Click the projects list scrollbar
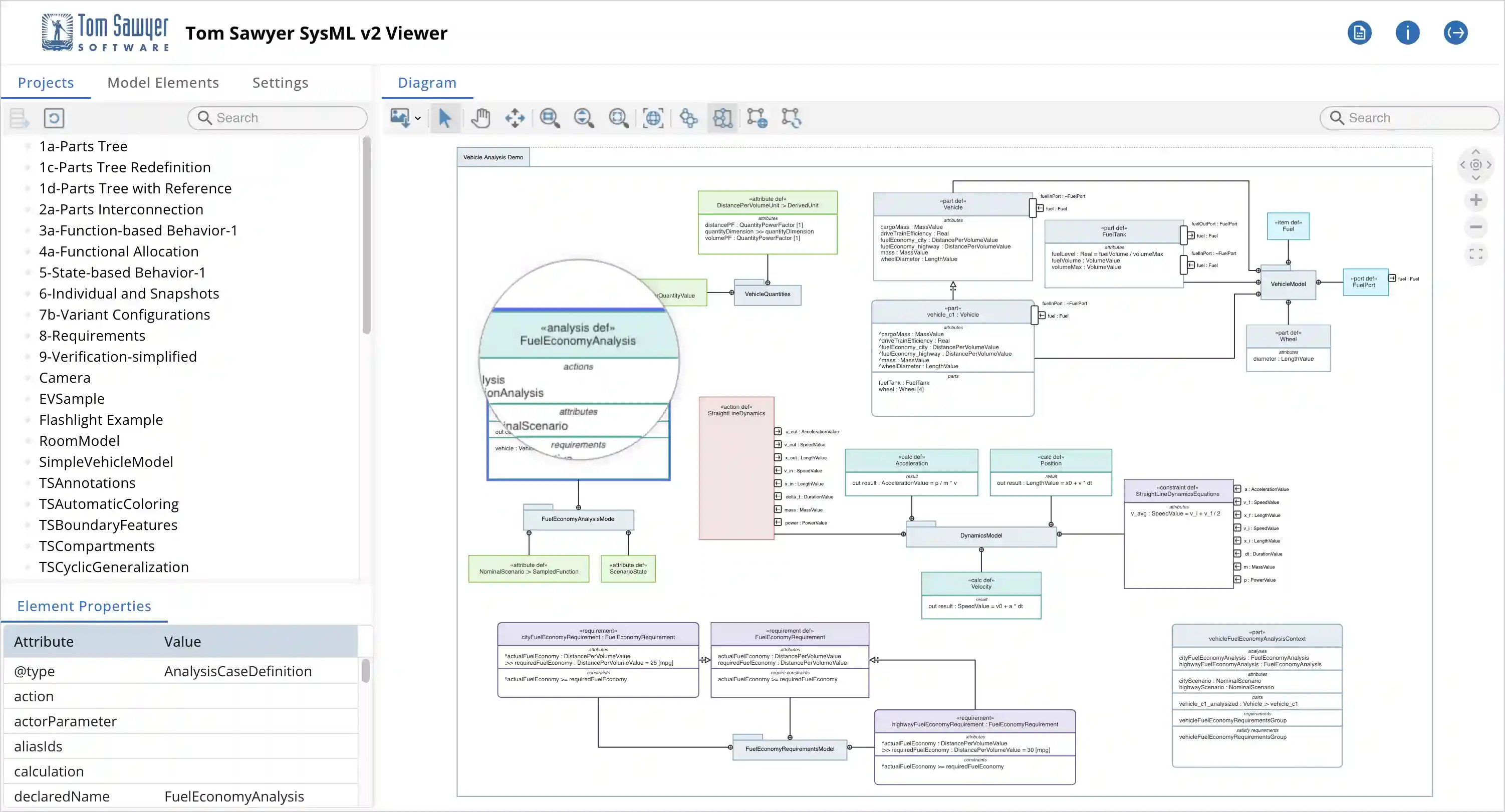The image size is (1505, 812). pyautogui.click(x=366, y=235)
